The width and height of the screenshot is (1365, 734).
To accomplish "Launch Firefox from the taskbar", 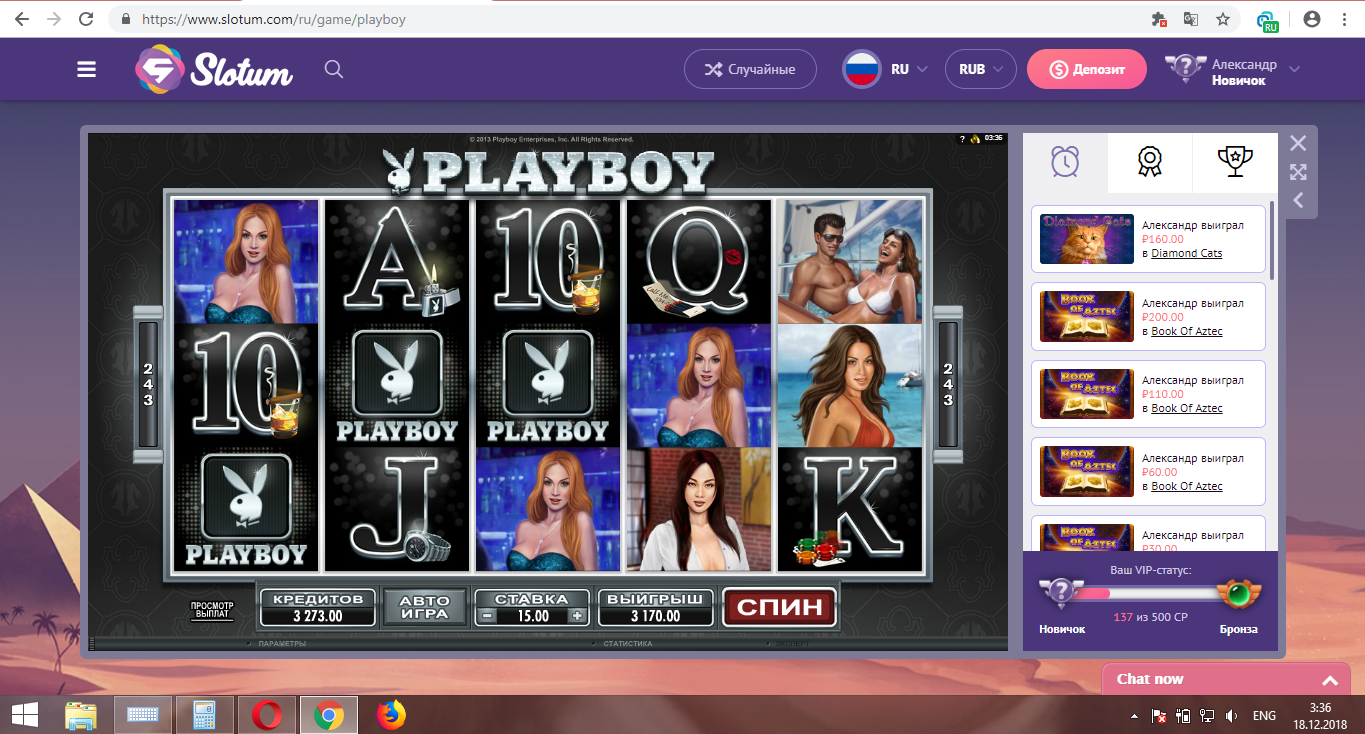I will [x=391, y=715].
